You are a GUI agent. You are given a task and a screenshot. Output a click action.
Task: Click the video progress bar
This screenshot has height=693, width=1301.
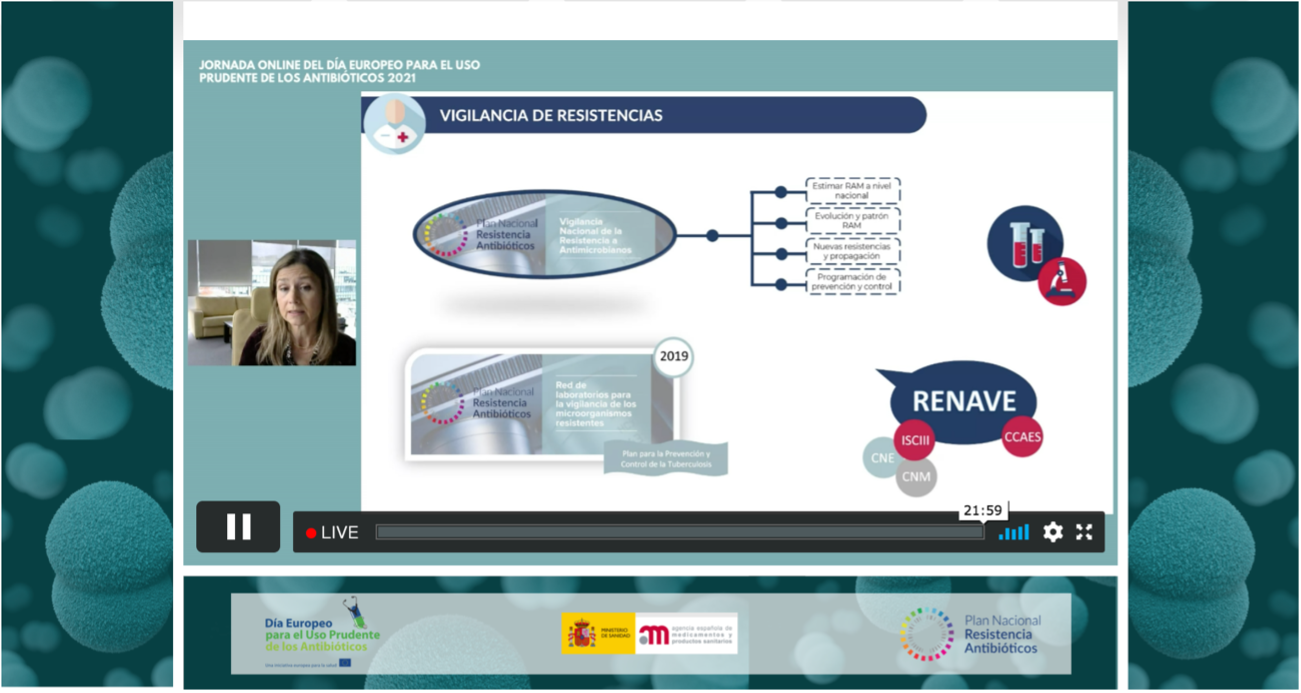click(x=679, y=532)
